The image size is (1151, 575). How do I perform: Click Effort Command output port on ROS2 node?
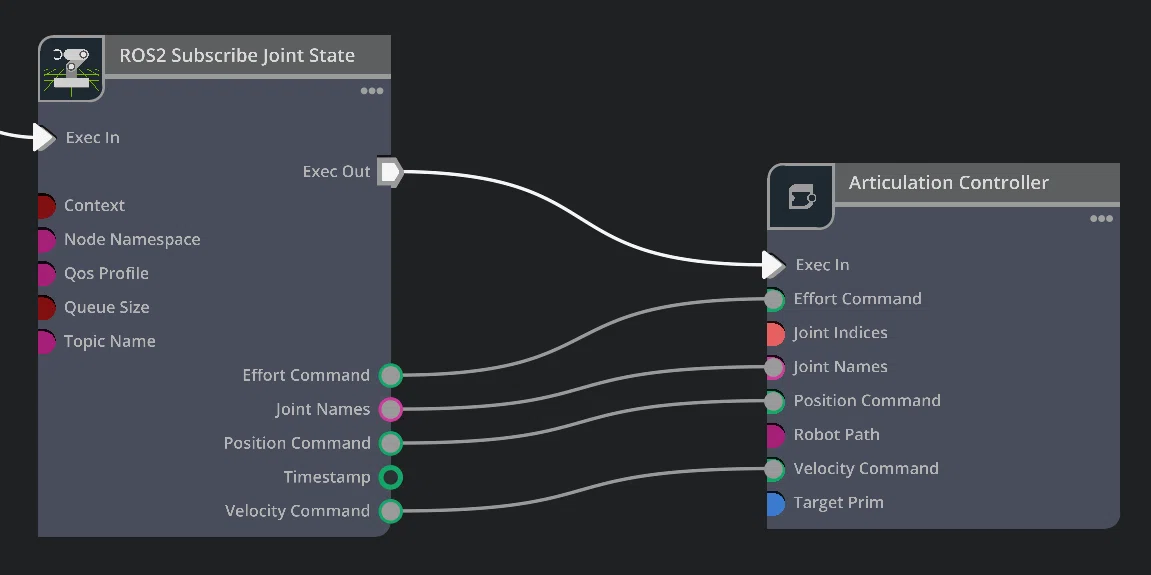coord(391,375)
